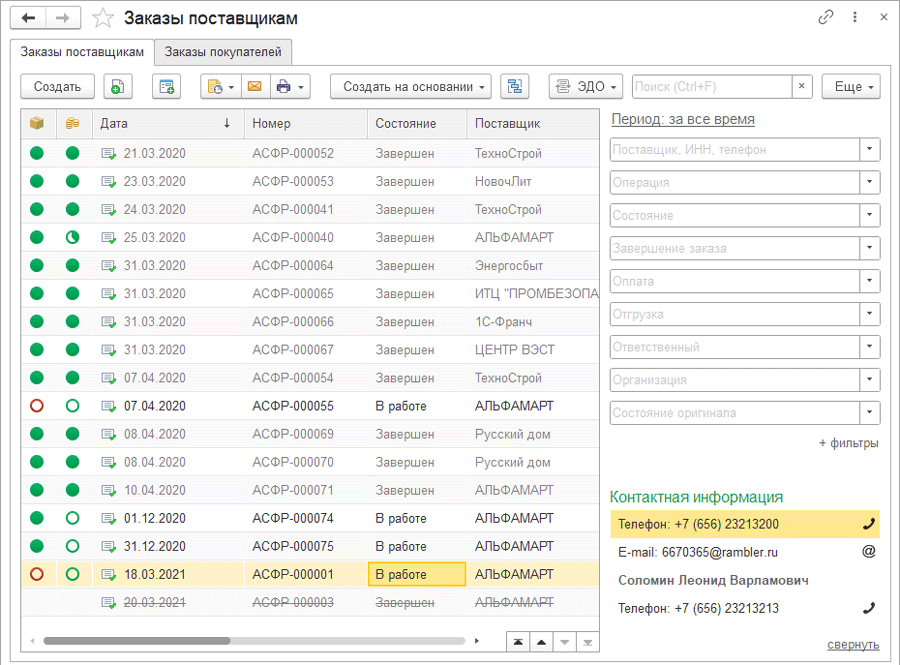Open the printer icon dropdown
The width and height of the screenshot is (900, 665).
click(x=290, y=87)
